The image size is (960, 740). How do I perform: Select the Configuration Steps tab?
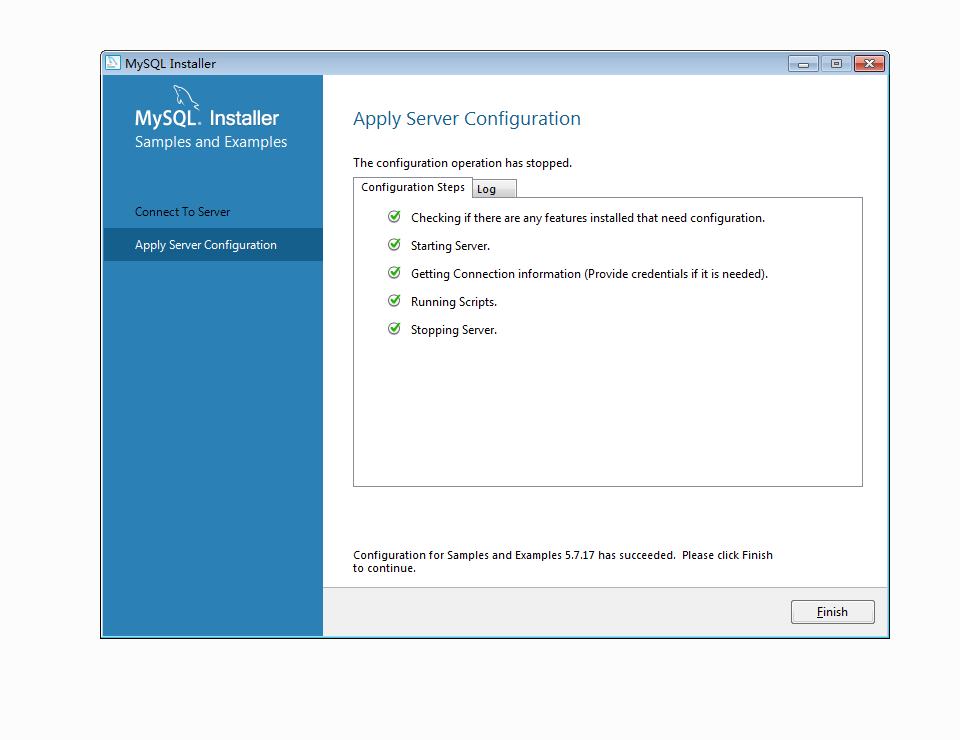point(413,187)
